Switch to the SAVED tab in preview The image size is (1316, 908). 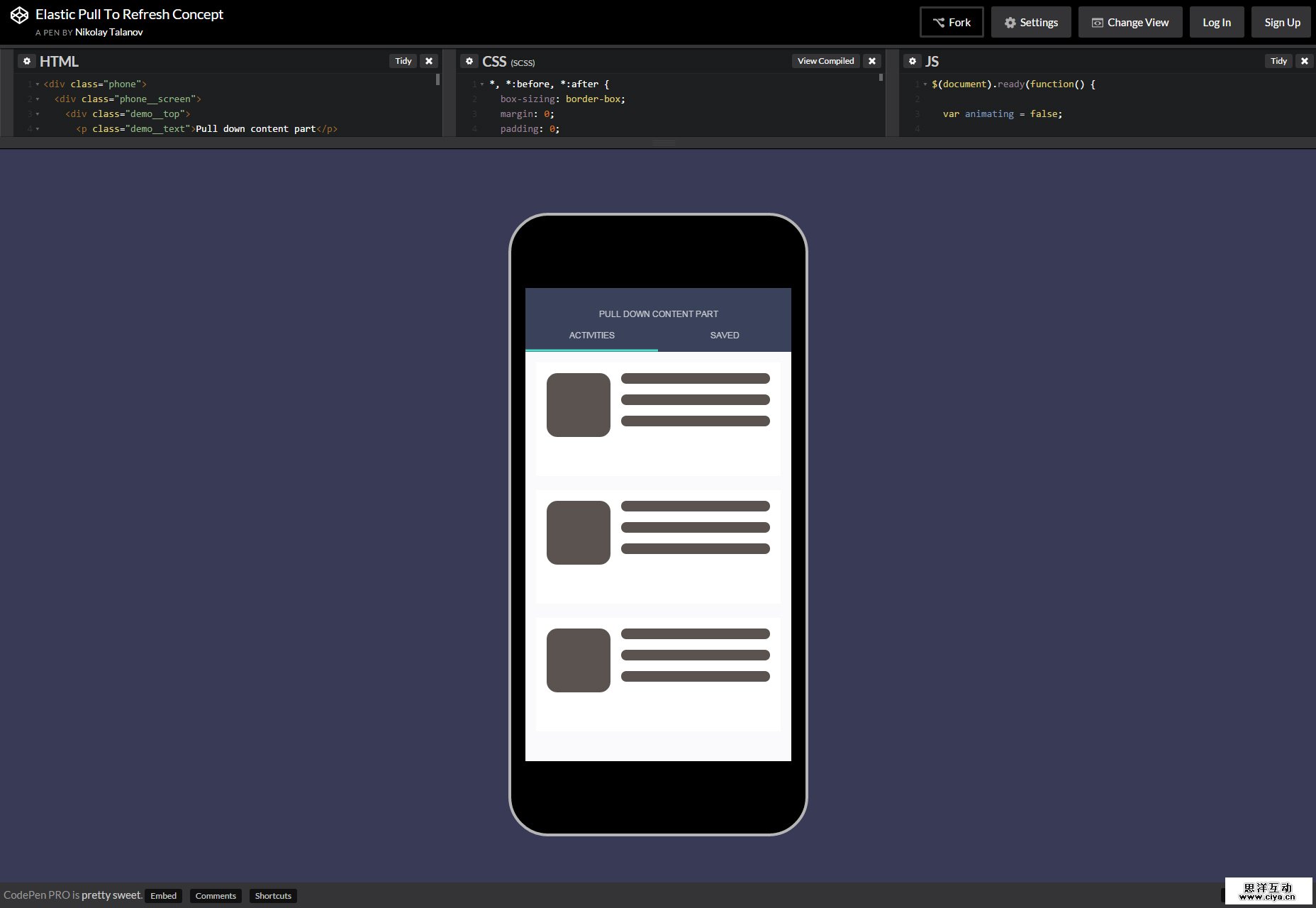point(724,335)
